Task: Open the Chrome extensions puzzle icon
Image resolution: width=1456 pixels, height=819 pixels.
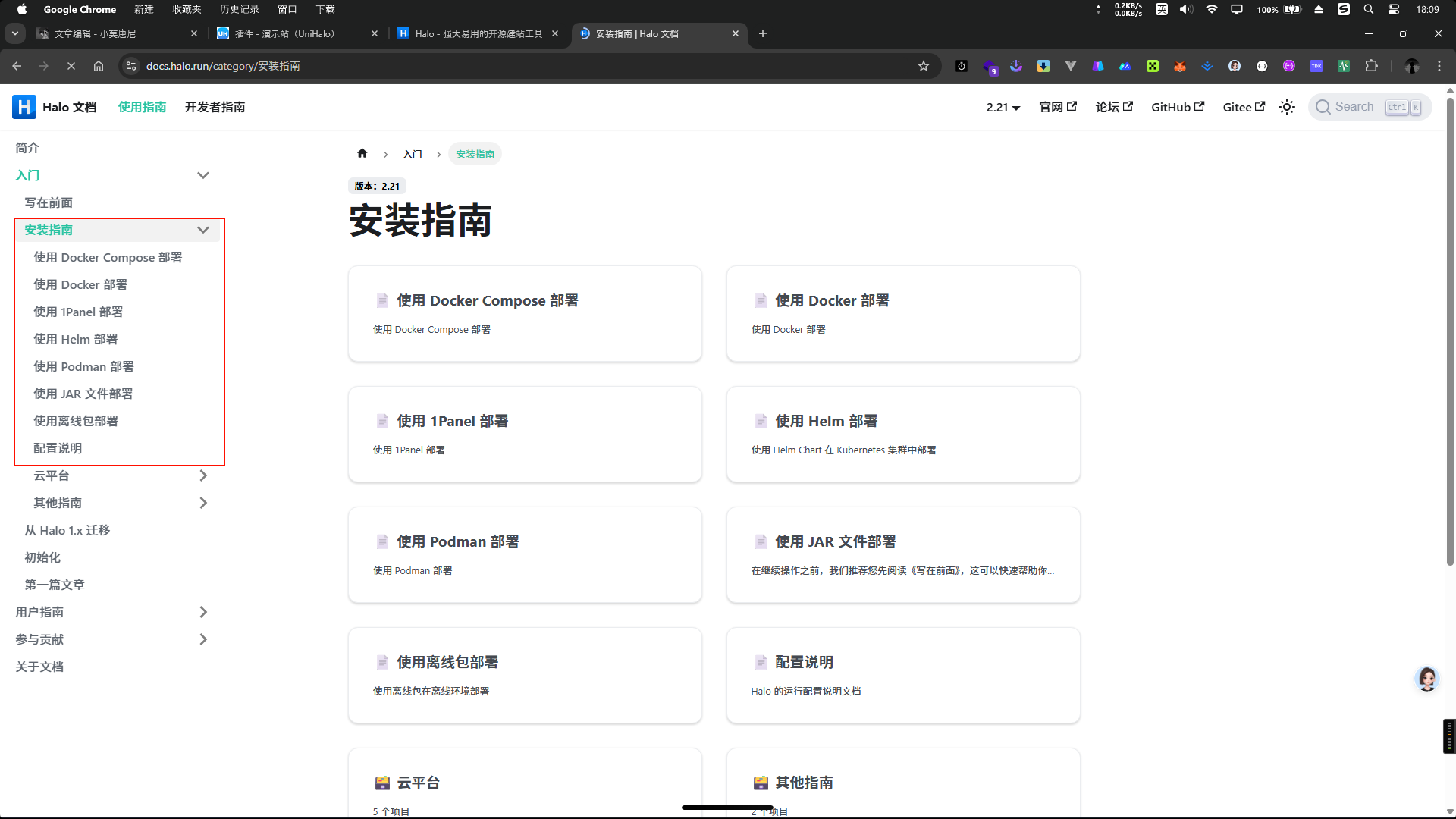Action: click(1371, 66)
